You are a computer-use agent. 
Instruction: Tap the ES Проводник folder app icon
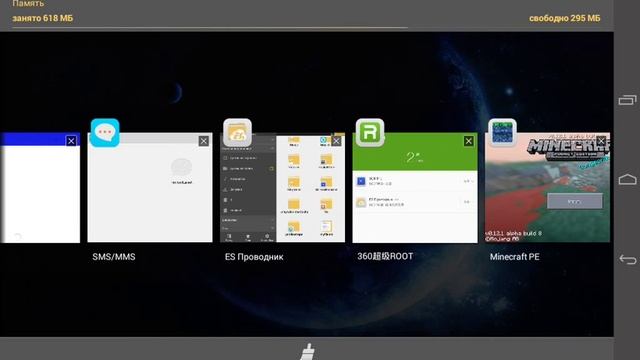(x=237, y=133)
